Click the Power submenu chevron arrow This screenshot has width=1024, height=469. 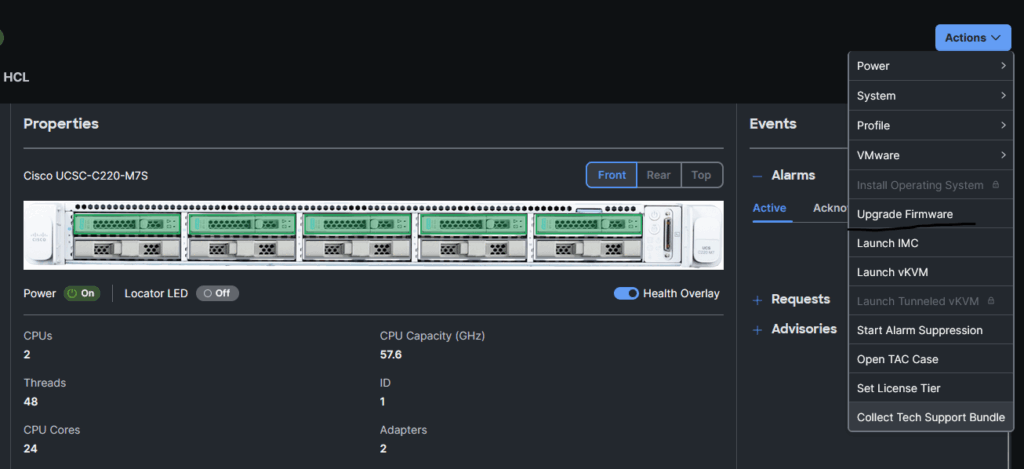click(1003, 66)
